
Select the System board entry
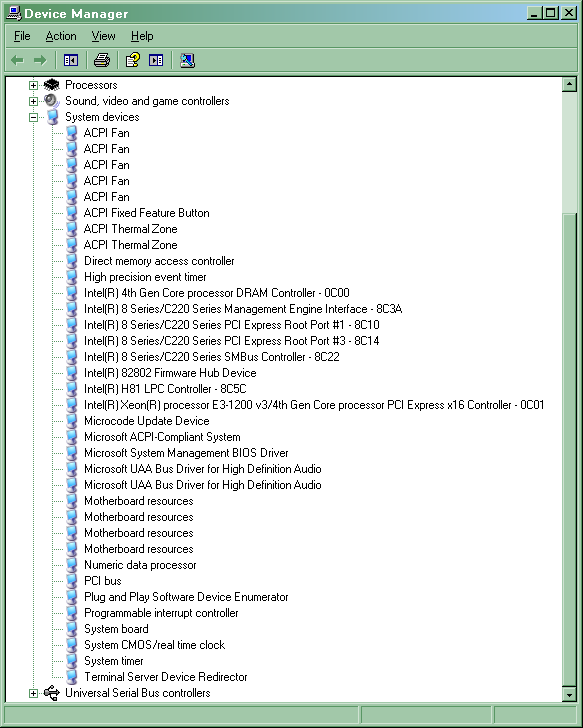tap(116, 629)
